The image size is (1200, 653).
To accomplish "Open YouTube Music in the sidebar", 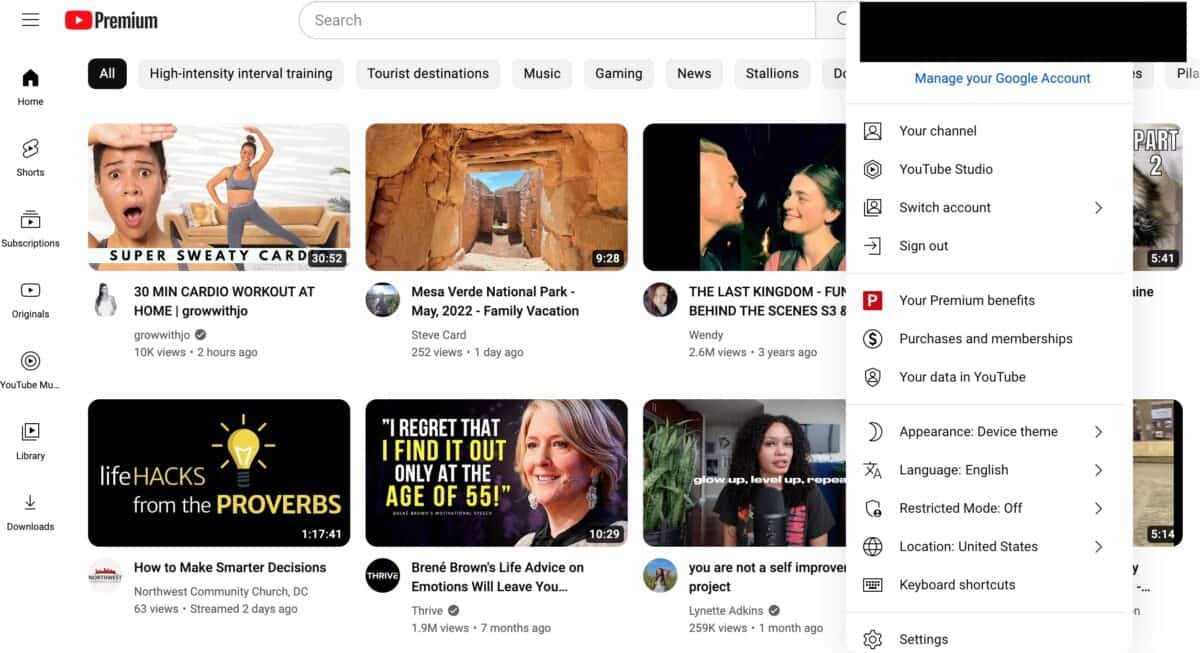I will (30, 371).
